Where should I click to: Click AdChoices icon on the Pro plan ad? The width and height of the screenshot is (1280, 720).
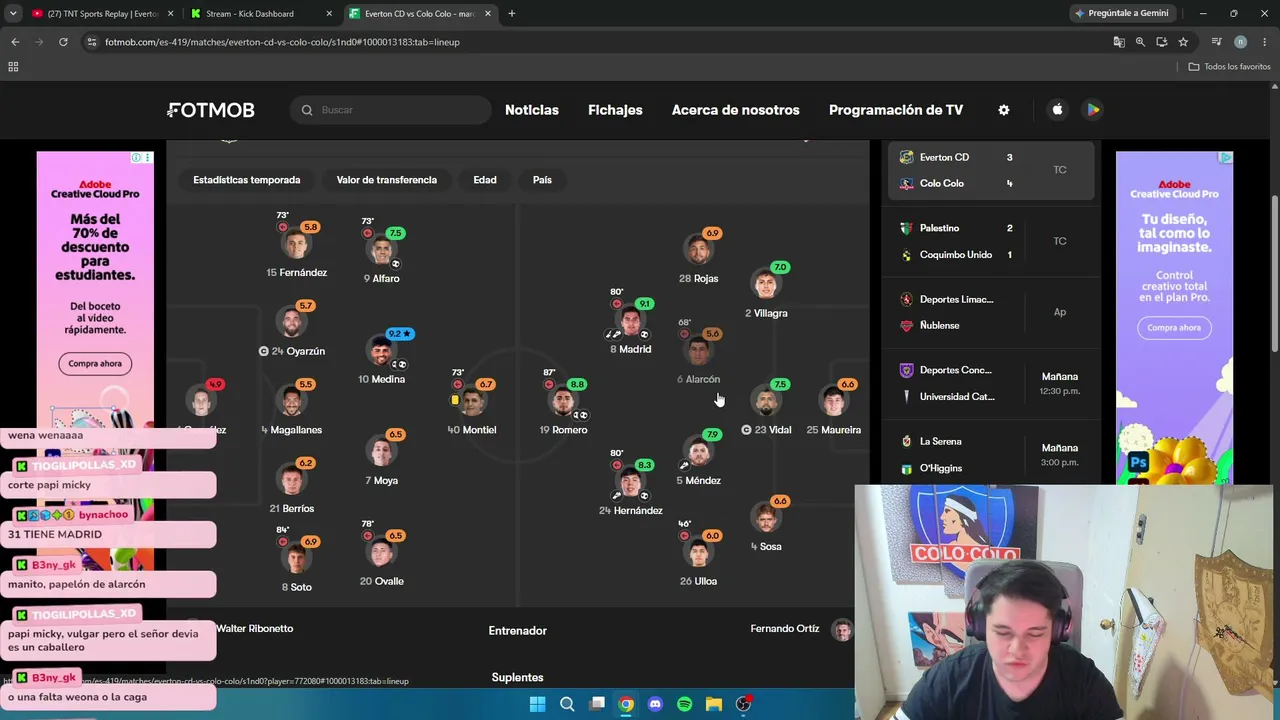(1227, 158)
